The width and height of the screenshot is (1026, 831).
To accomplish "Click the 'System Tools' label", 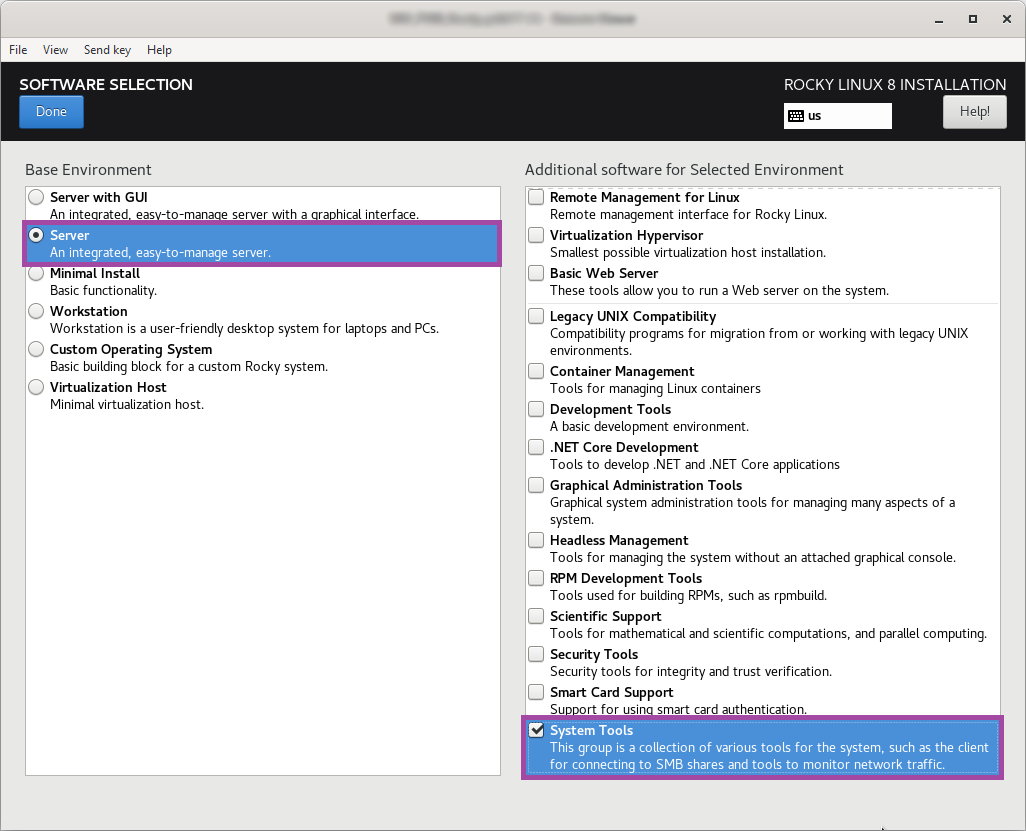I will [592, 730].
